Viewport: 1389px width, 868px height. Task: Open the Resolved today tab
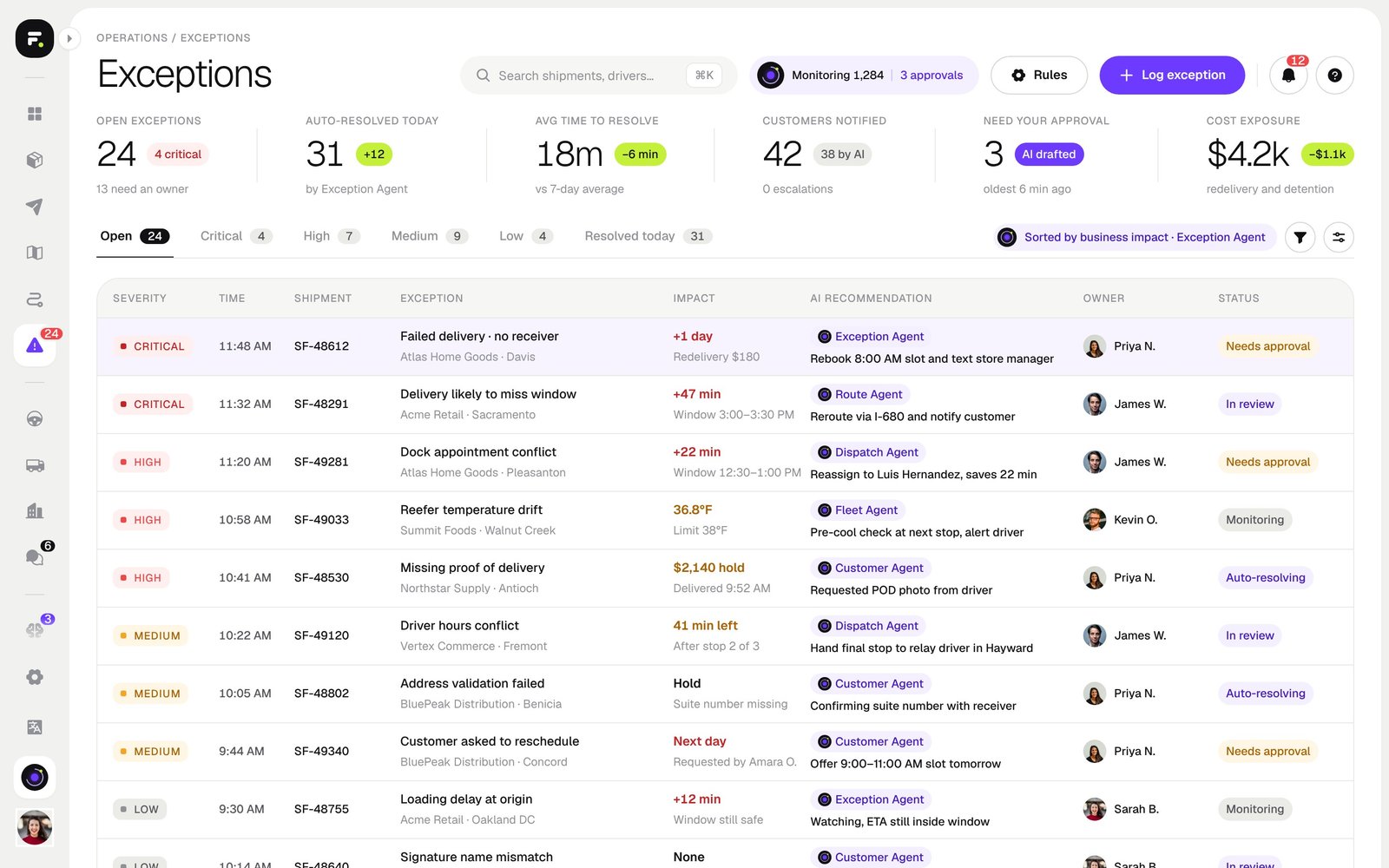click(648, 236)
